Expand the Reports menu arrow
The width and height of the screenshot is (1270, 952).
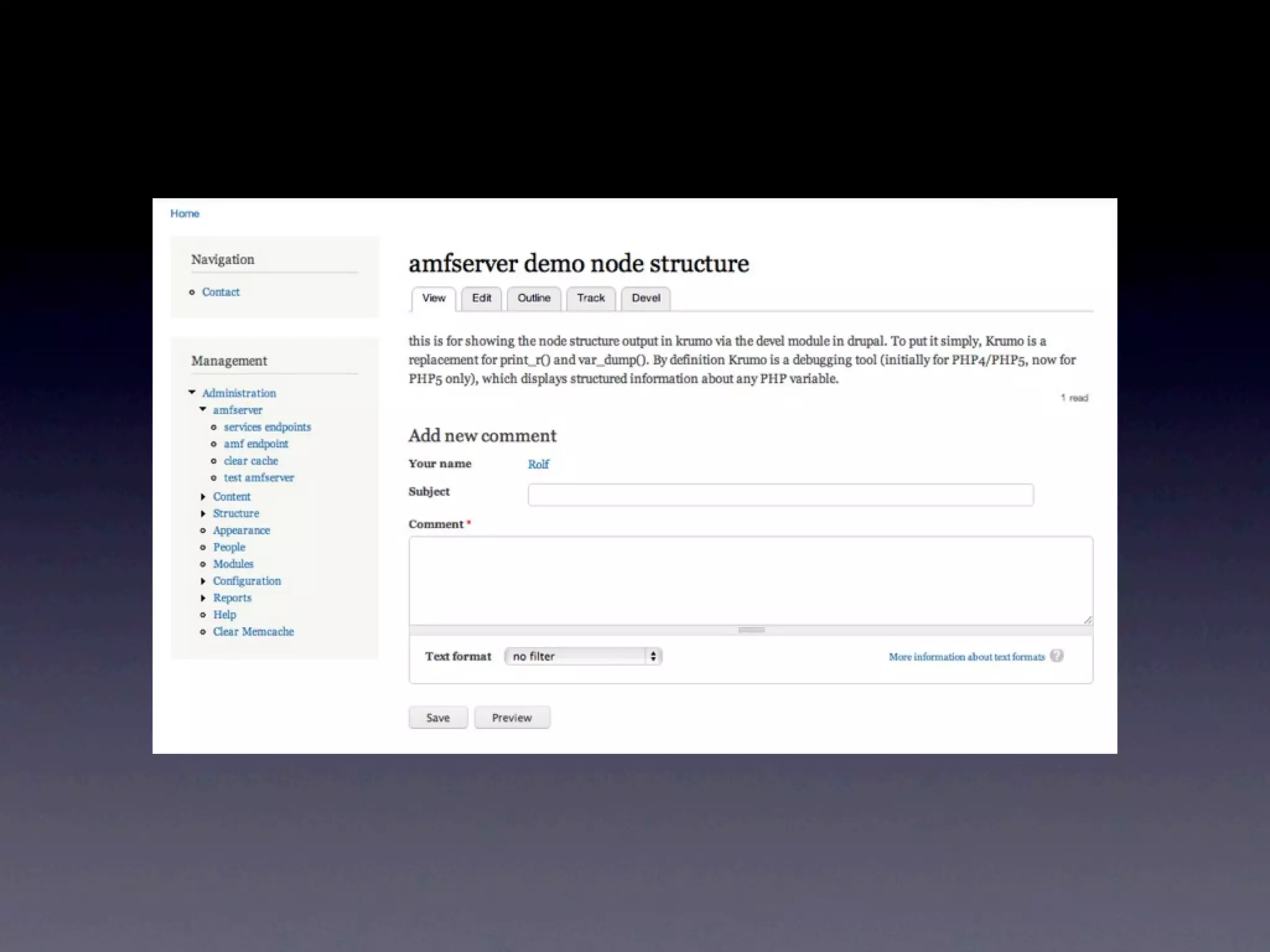[203, 597]
